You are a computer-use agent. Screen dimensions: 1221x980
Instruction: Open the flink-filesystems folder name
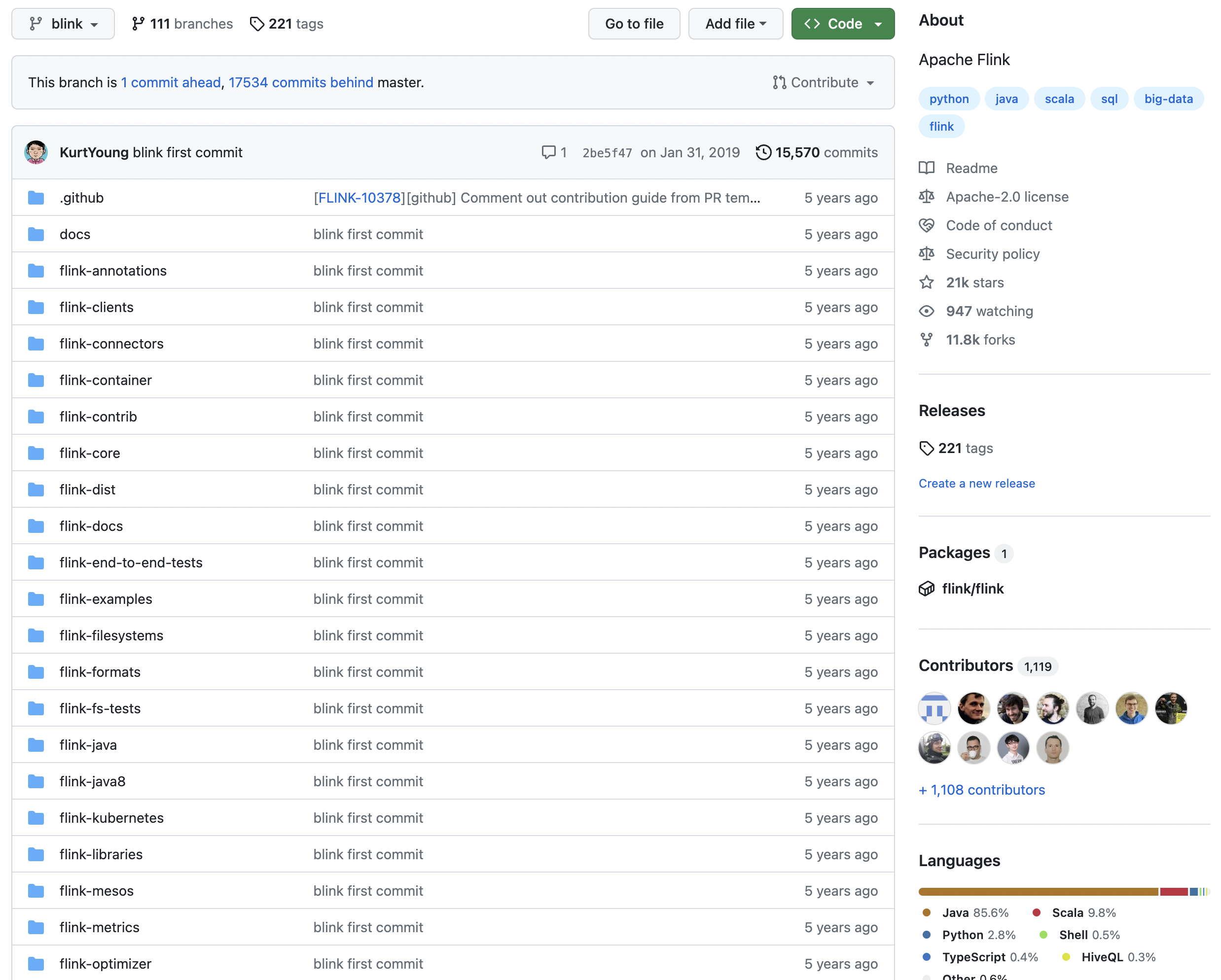tap(111, 635)
